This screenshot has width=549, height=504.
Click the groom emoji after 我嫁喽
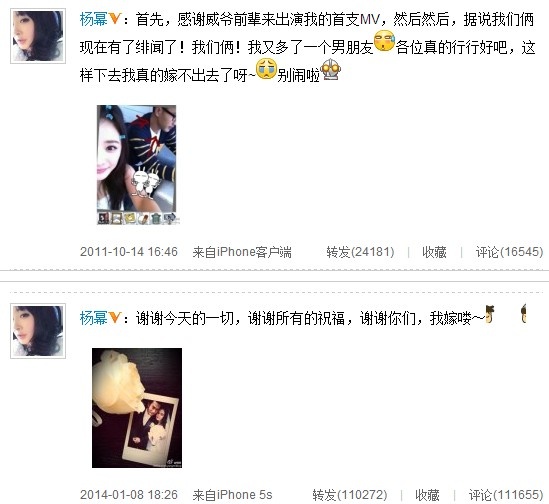coord(490,313)
